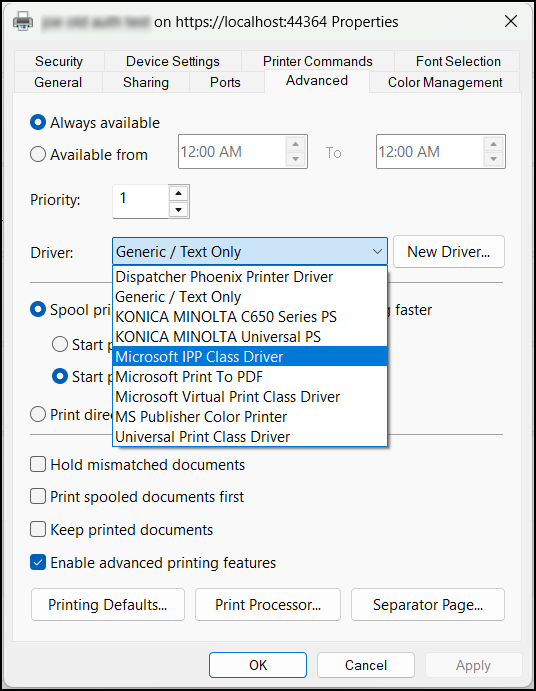Open Print Processor...

268,605
